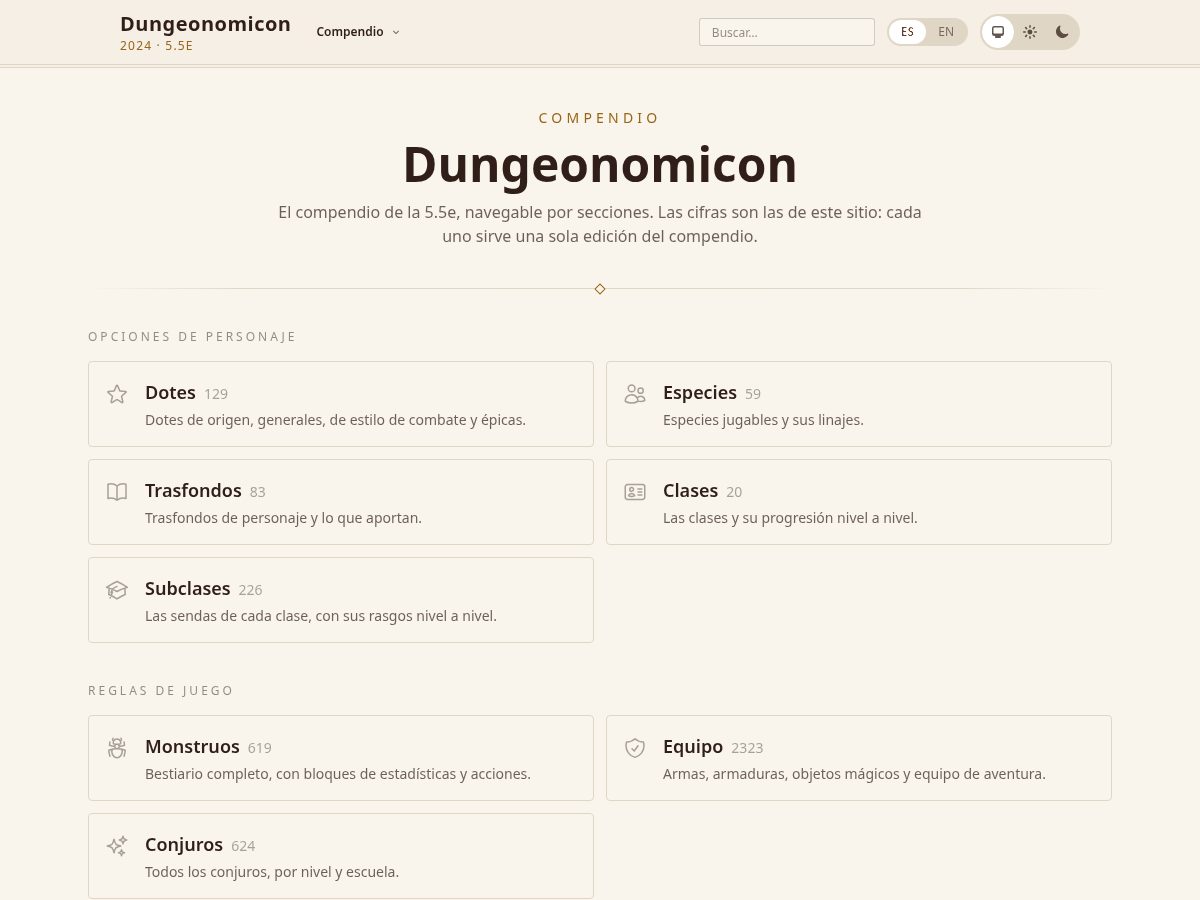Click the Especies count 59

pyautogui.click(x=753, y=394)
